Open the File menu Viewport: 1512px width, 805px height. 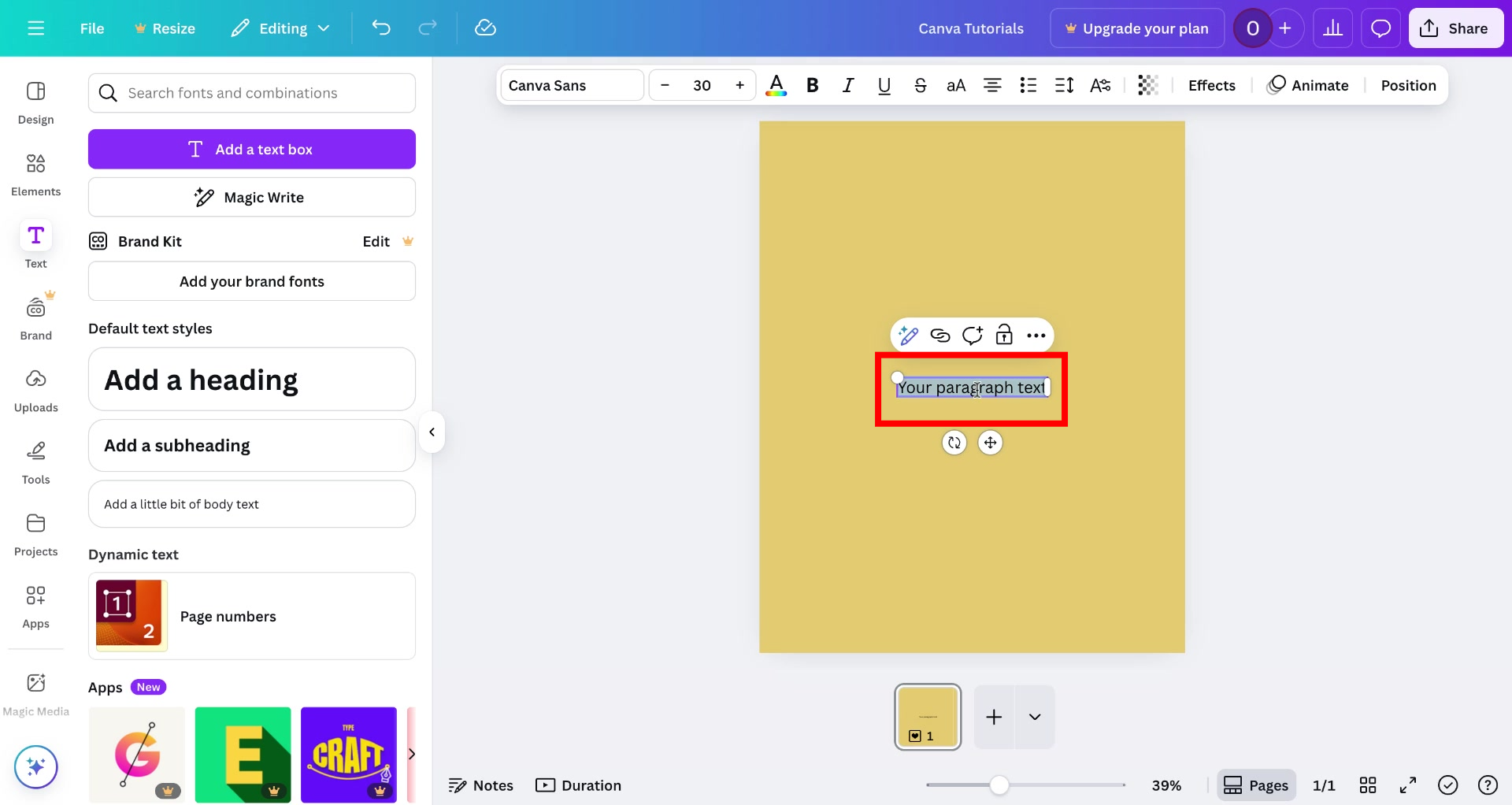coord(91,28)
